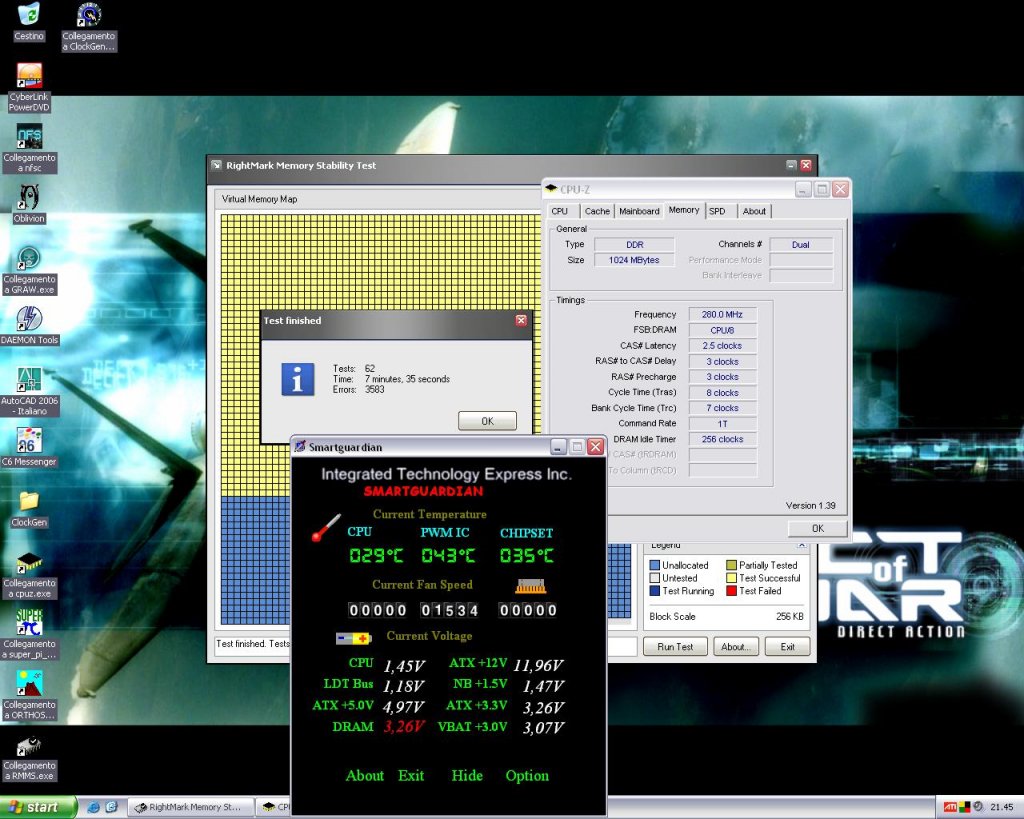Click the Type value DDR
The height and width of the screenshot is (819, 1024).
click(633, 244)
